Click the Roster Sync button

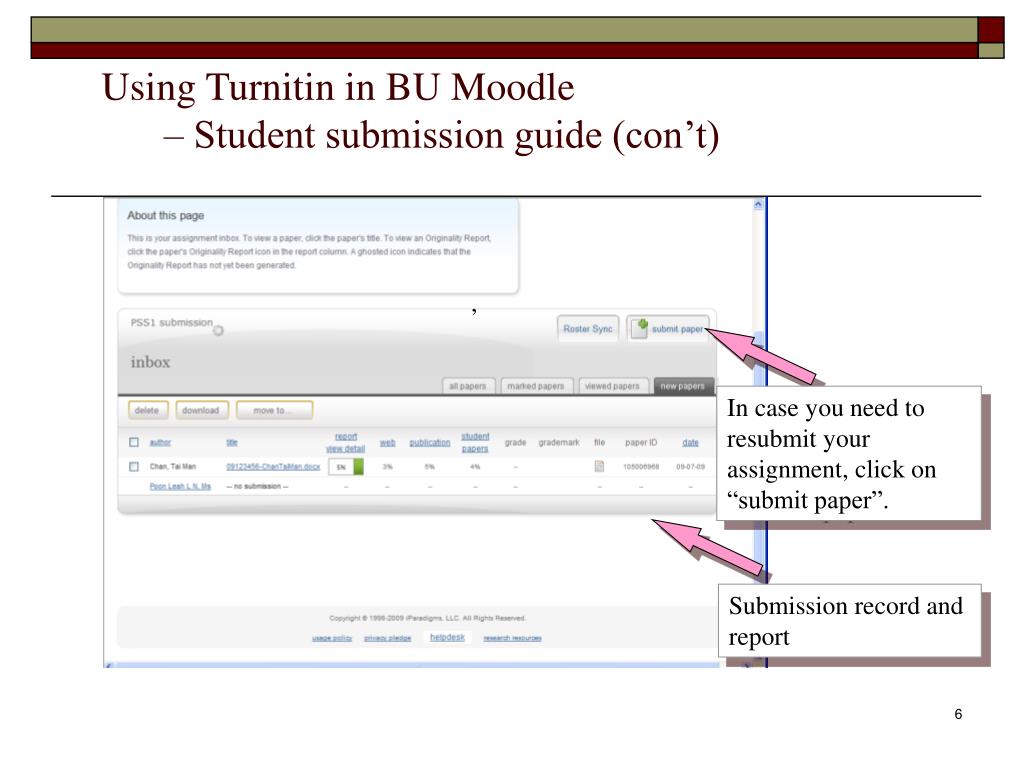coord(588,328)
